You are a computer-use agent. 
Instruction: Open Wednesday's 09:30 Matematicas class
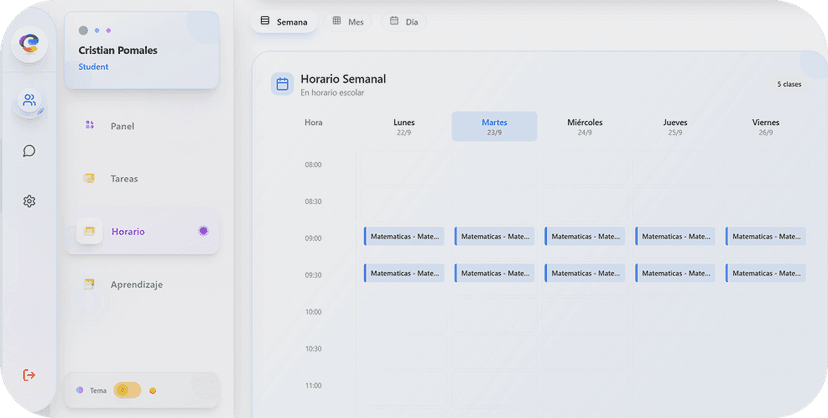coord(585,273)
